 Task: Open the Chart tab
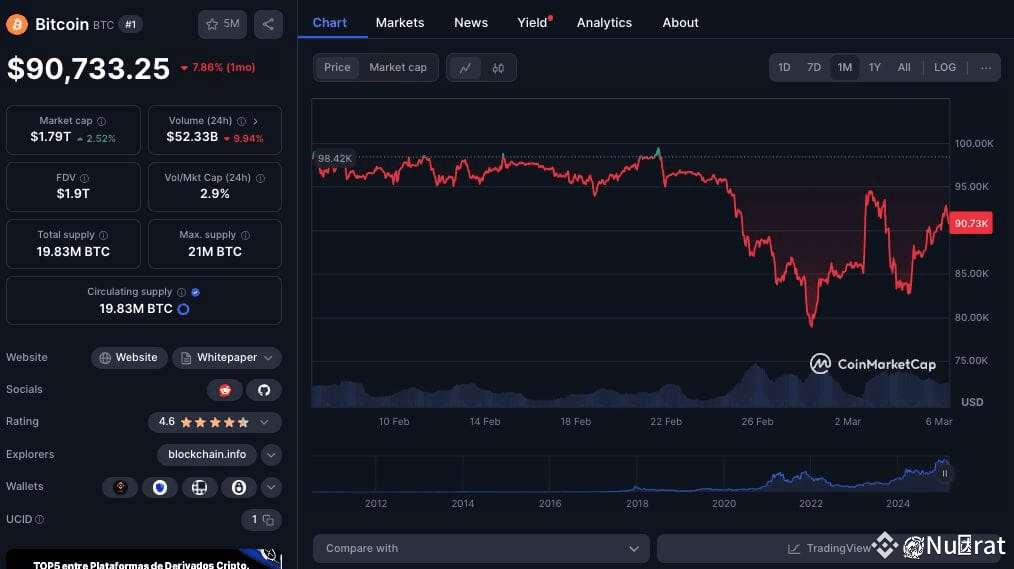(330, 23)
